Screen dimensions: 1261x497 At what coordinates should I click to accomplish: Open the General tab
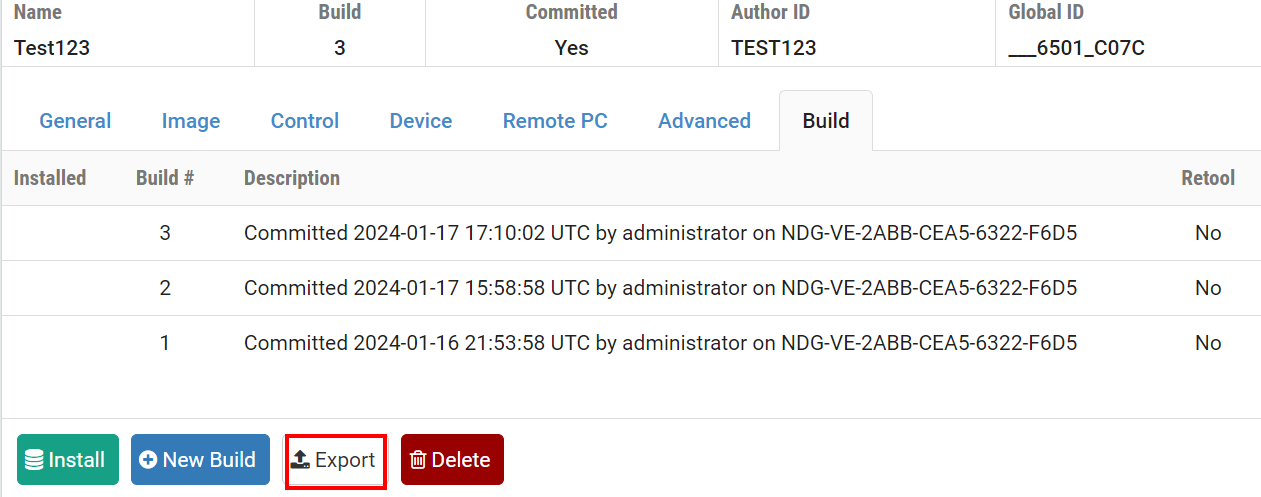pyautogui.click(x=75, y=121)
